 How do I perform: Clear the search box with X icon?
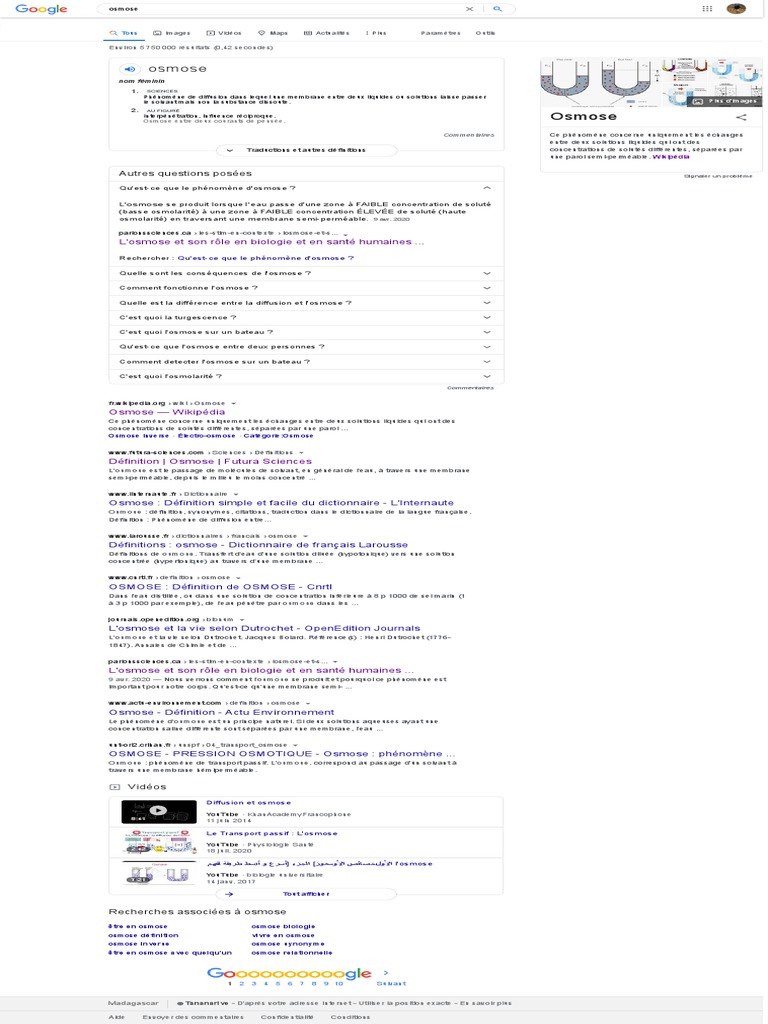469,9
